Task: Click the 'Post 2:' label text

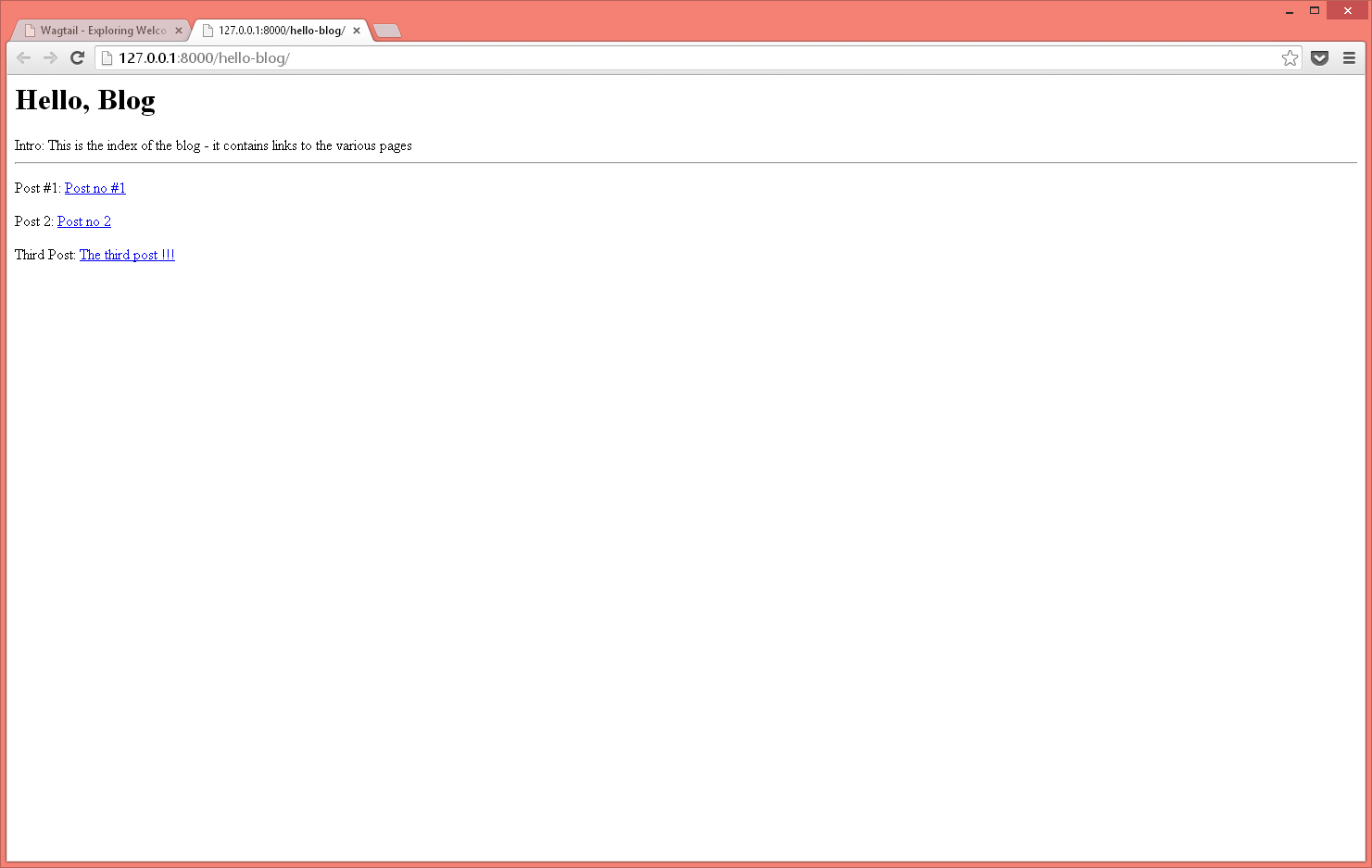Action: coord(34,221)
